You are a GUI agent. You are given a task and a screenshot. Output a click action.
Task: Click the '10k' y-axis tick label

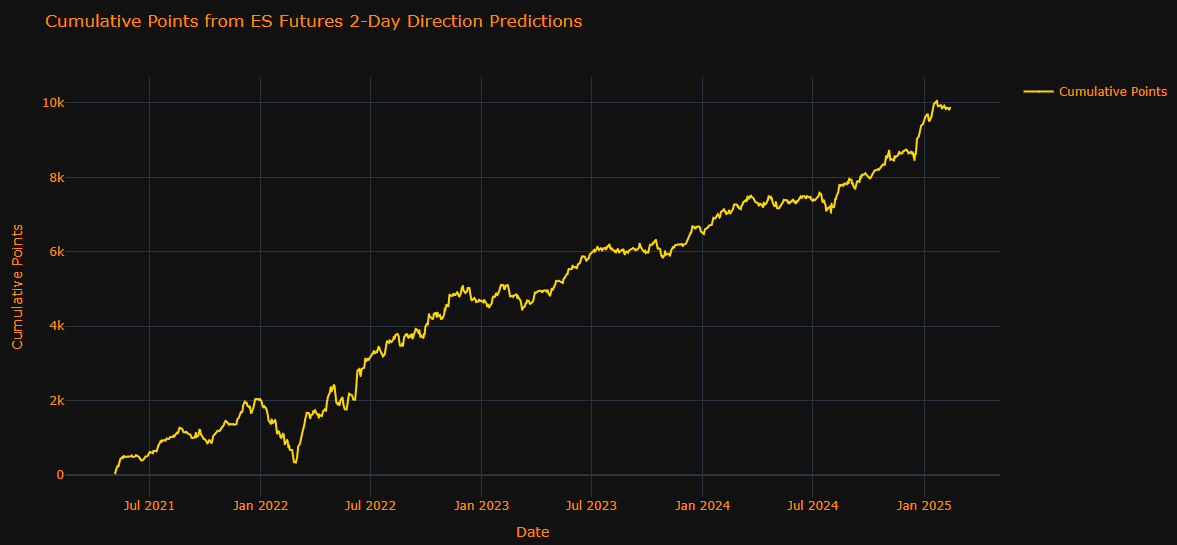coord(53,102)
